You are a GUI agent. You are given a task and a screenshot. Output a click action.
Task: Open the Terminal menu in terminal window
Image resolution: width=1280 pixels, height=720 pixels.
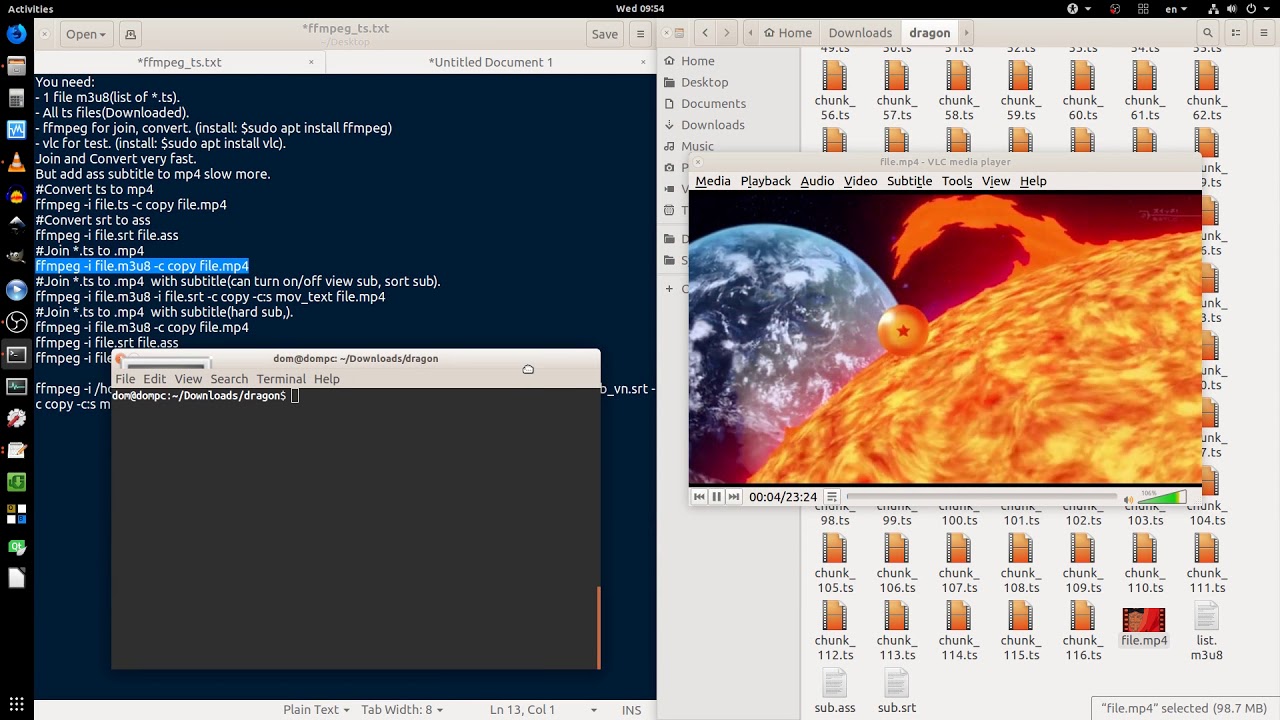point(281,379)
